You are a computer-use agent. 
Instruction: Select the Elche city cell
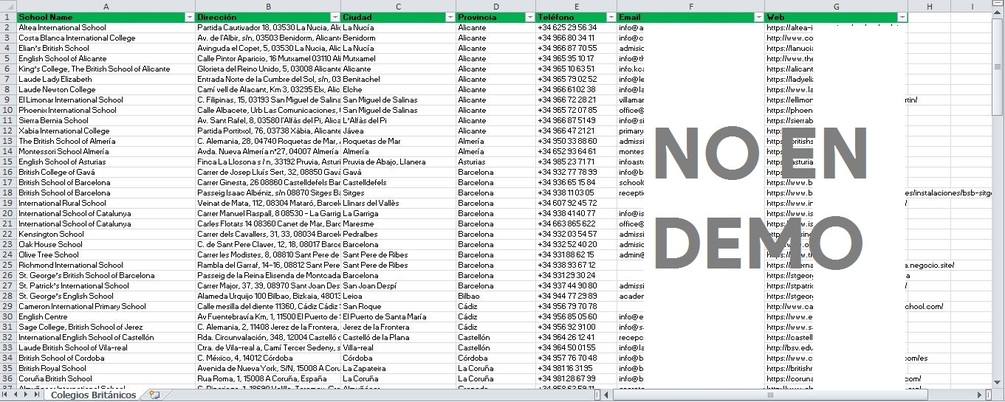point(399,90)
